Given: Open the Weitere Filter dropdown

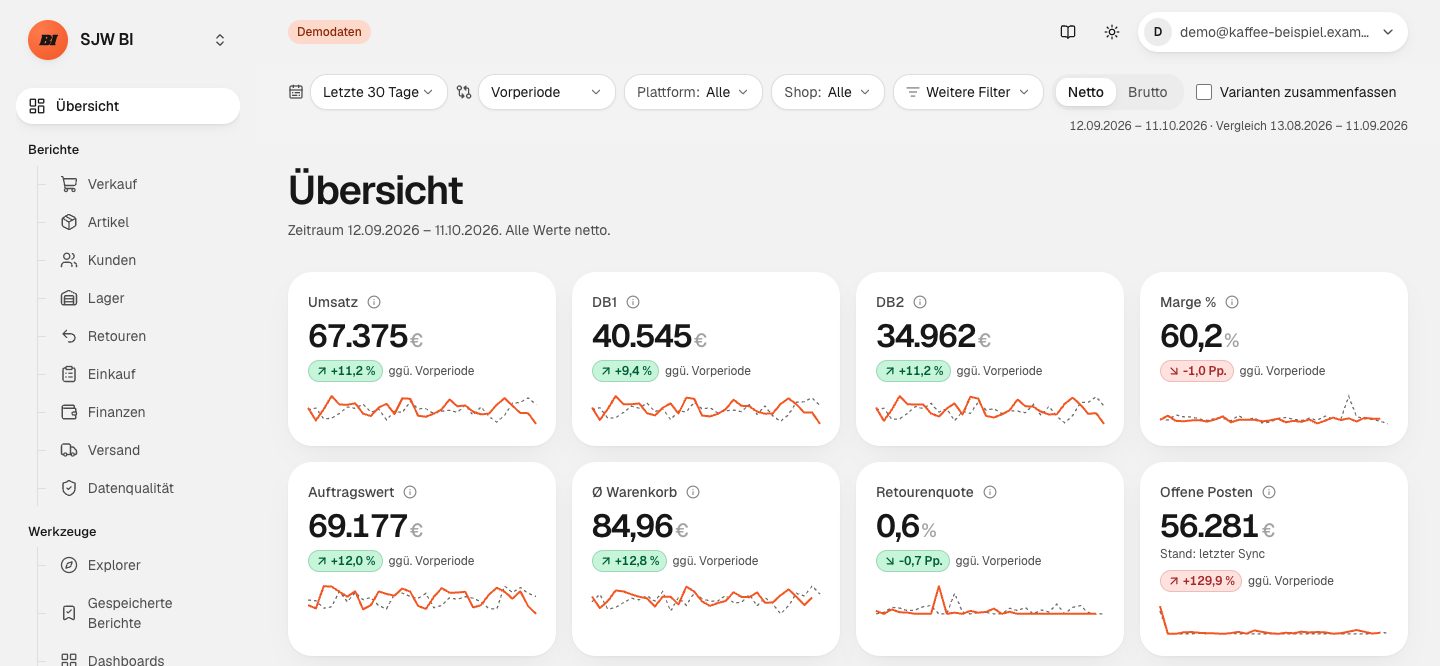Looking at the screenshot, I should point(968,92).
